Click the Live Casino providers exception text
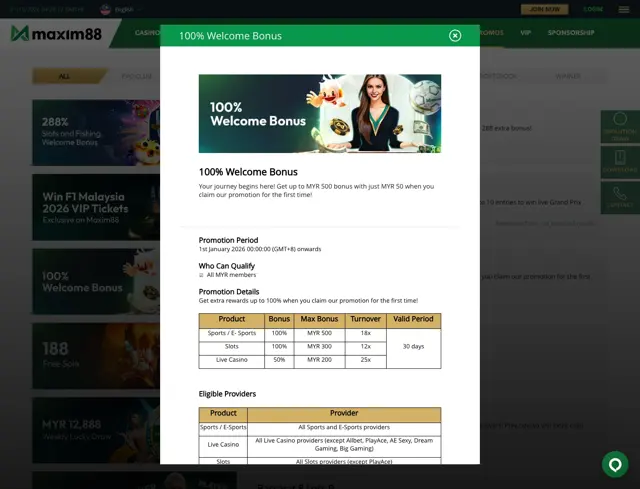The height and width of the screenshot is (489, 640). (344, 445)
